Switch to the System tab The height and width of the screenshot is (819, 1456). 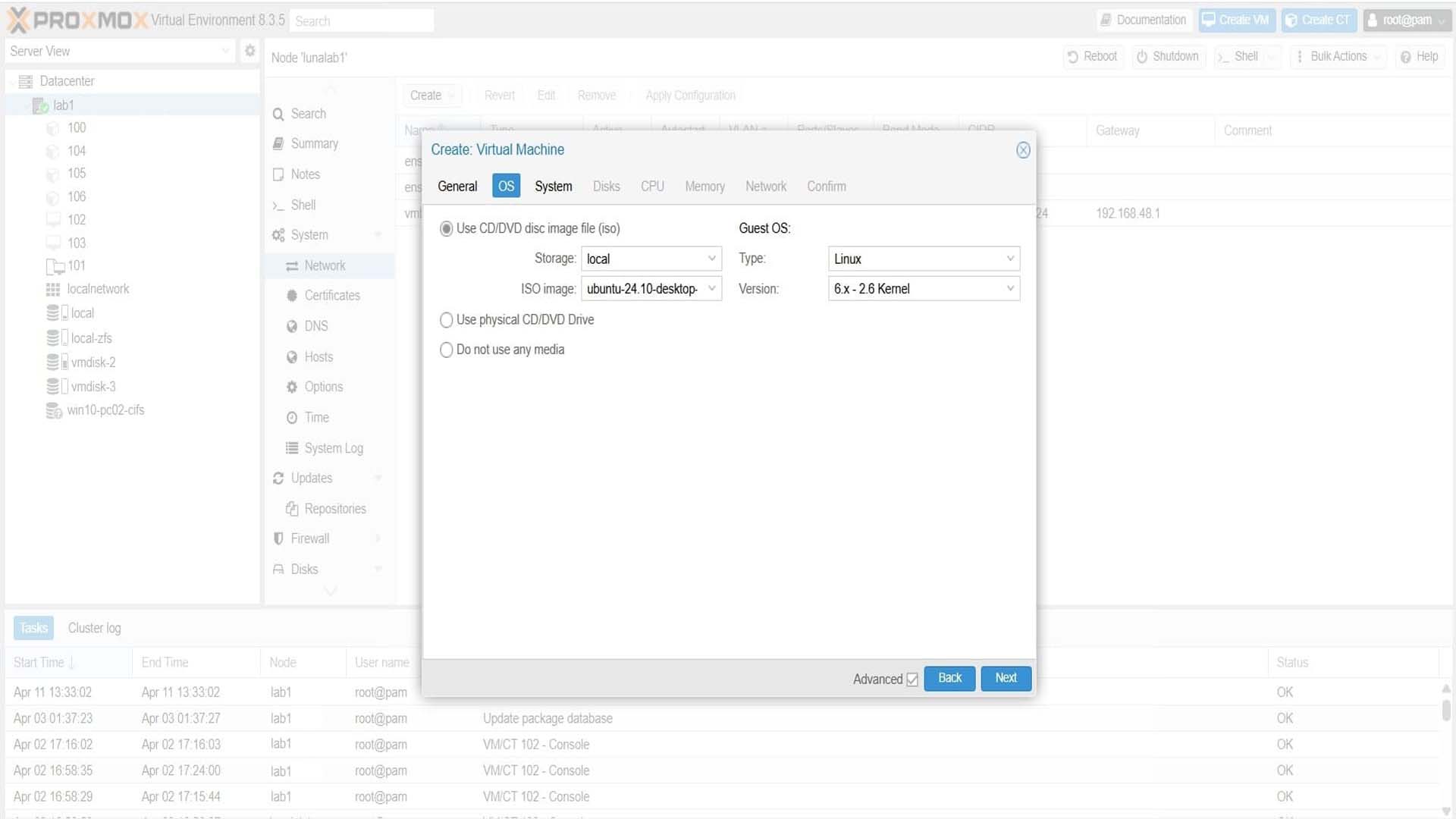coord(553,187)
